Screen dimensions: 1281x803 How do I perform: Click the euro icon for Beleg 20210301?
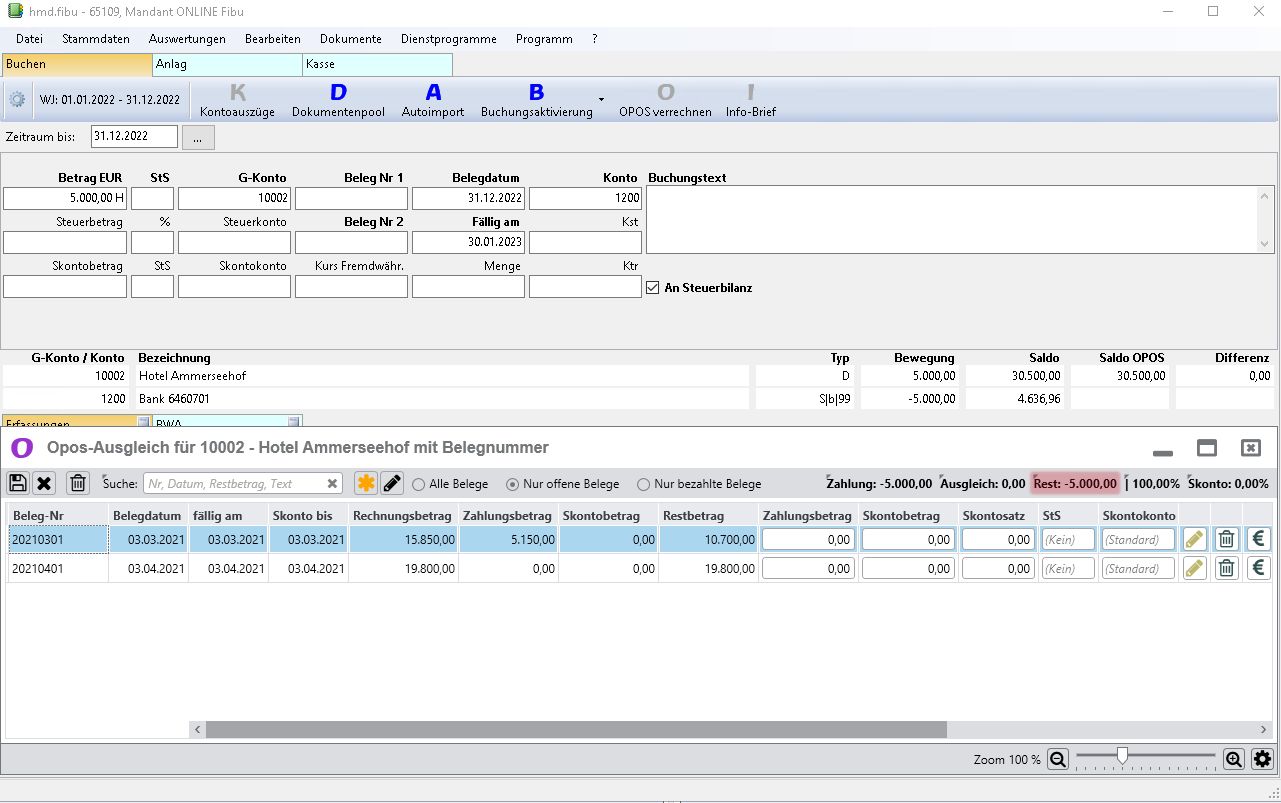pyautogui.click(x=1259, y=539)
